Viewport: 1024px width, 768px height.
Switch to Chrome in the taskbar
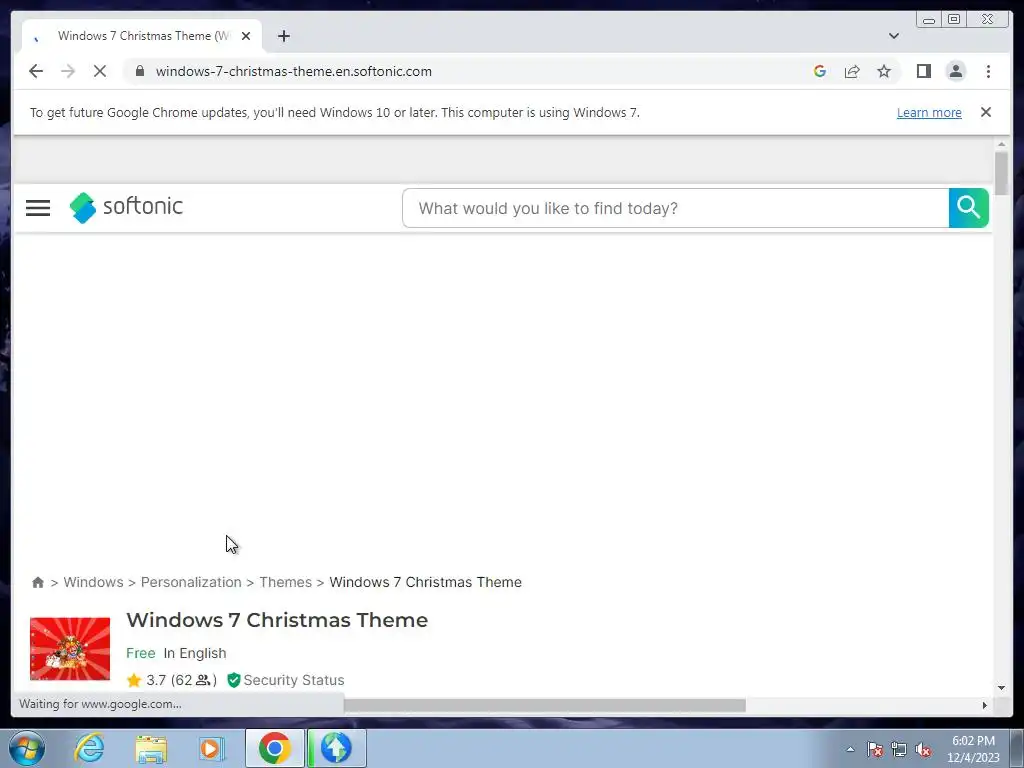point(274,748)
